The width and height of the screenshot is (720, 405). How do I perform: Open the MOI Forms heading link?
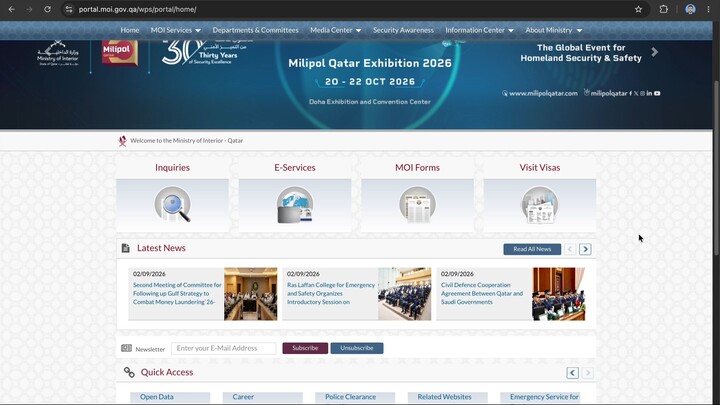coord(417,168)
